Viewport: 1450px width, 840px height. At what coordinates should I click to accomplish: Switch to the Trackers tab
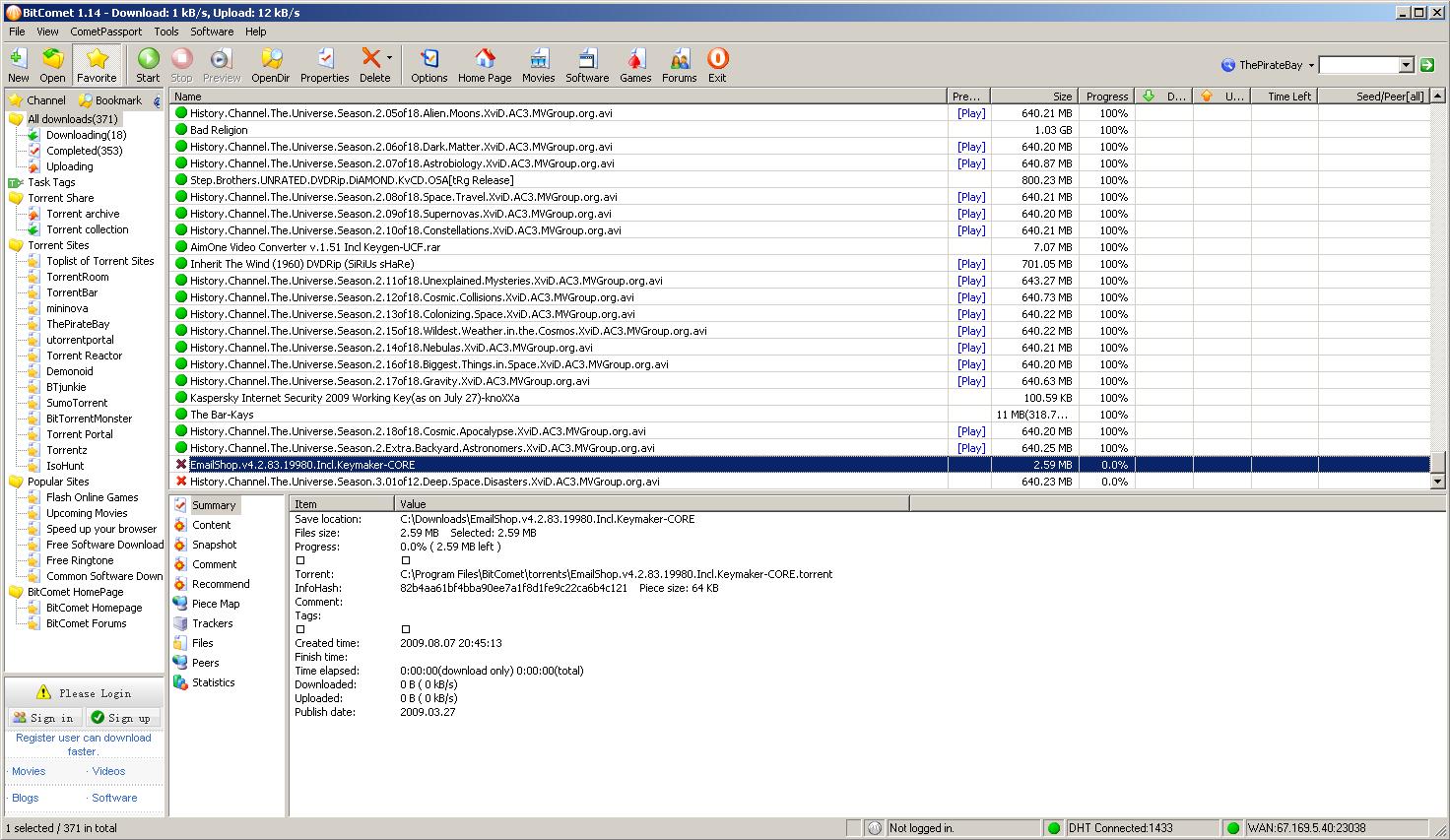(x=212, y=623)
